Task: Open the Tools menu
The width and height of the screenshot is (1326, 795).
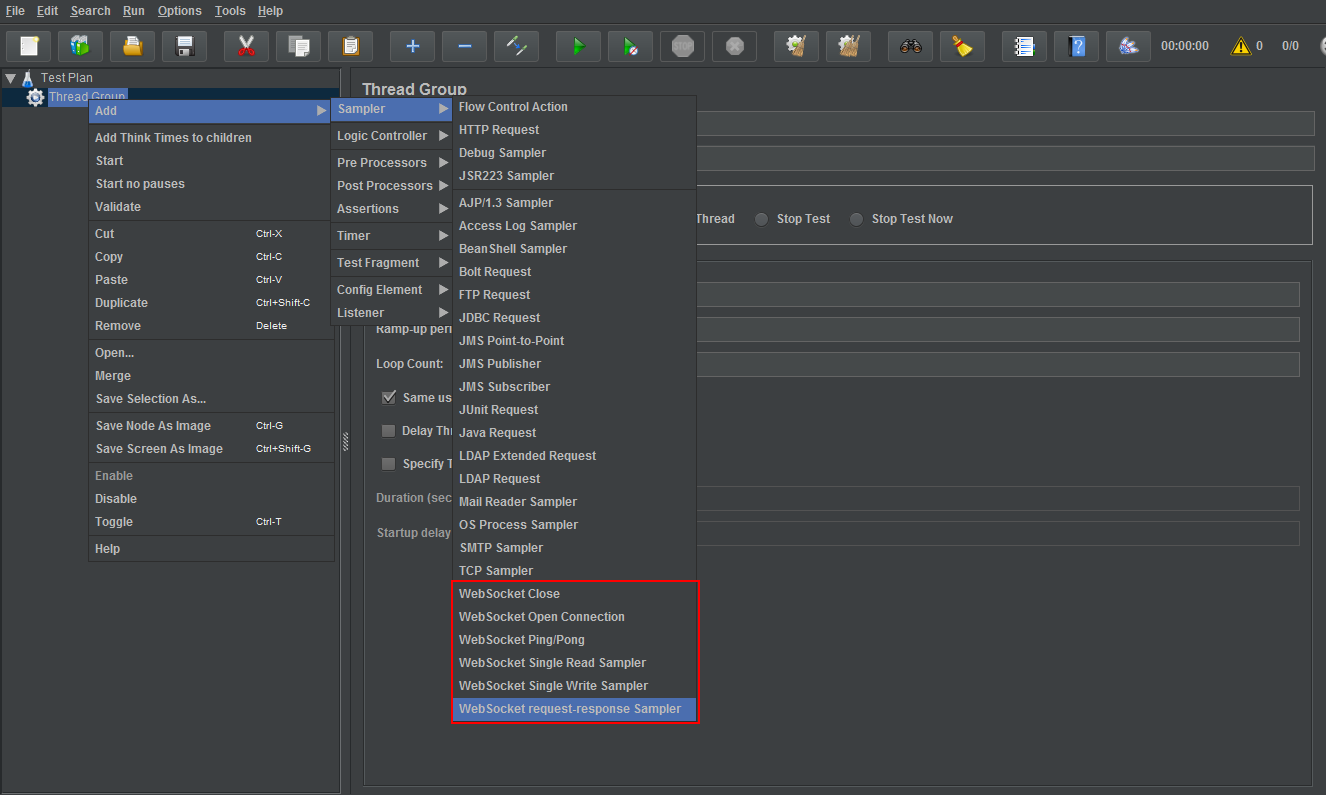Action: click(230, 11)
